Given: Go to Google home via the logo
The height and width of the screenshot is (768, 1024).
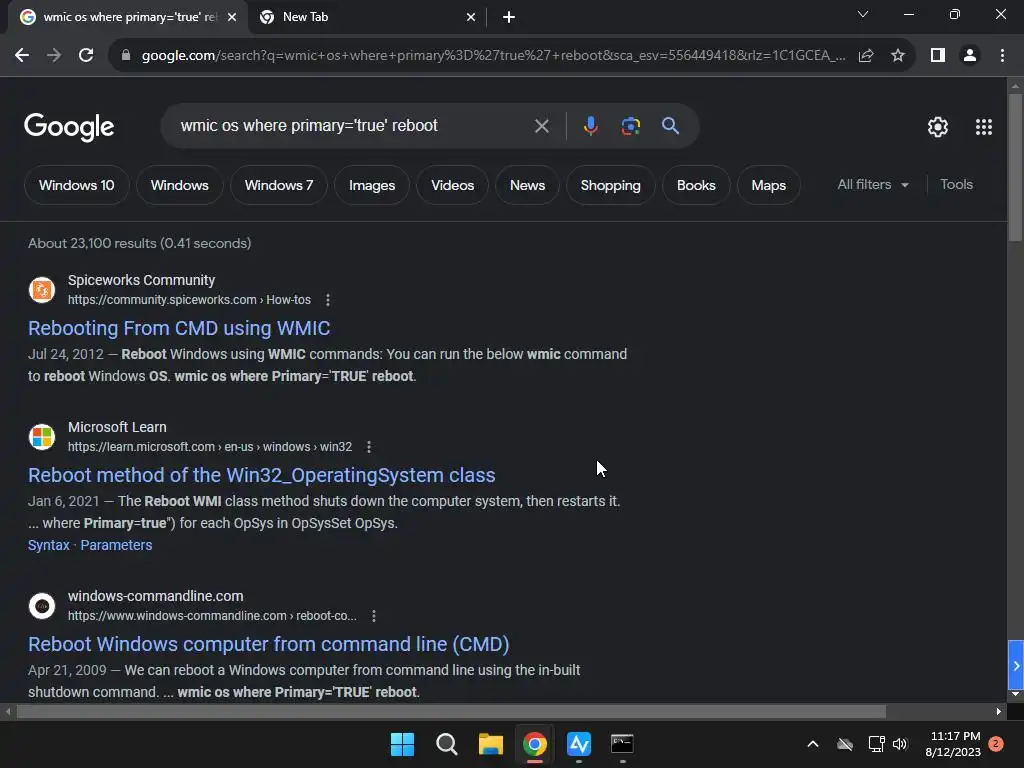Looking at the screenshot, I should pos(69,127).
